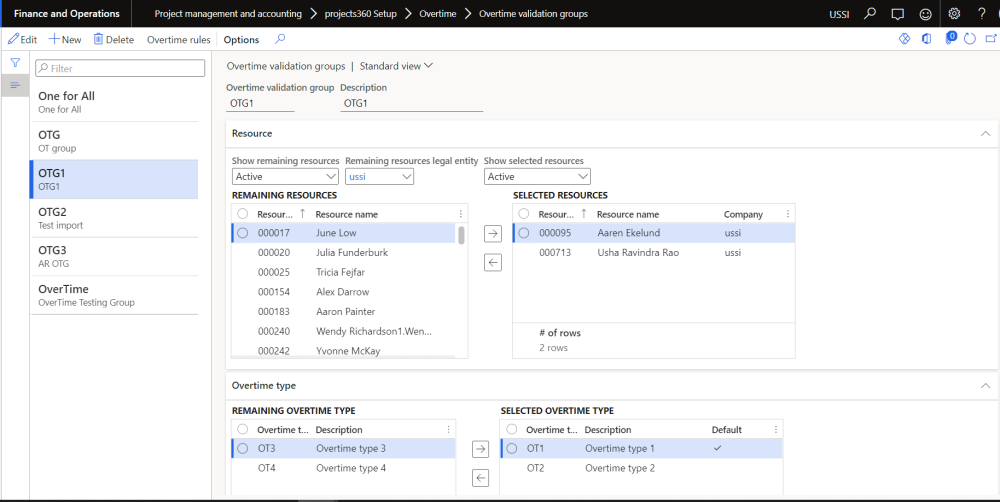
Task: Select row radio for June Low
Action: pos(243,233)
